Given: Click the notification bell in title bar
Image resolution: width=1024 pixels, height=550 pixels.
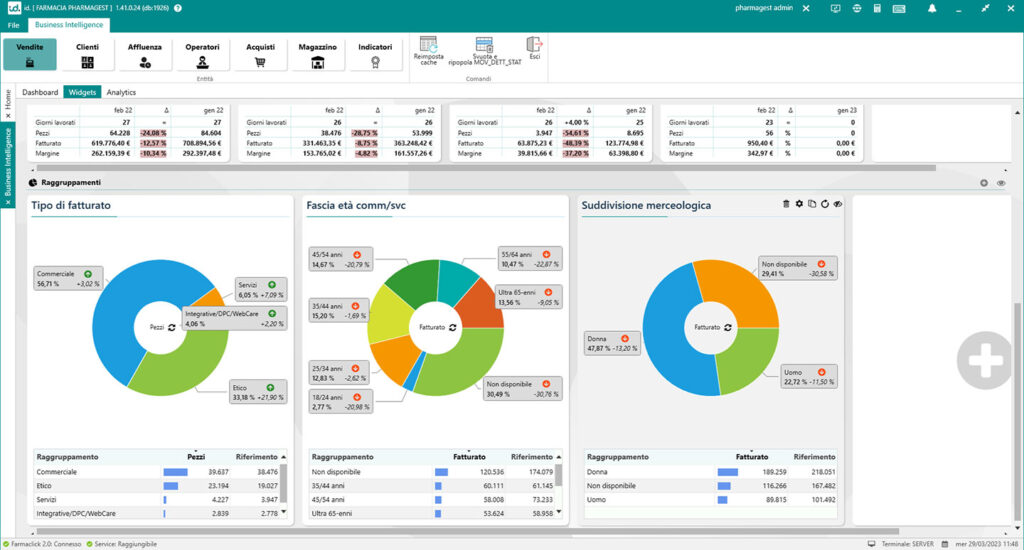Looking at the screenshot, I should pyautogui.click(x=932, y=8).
